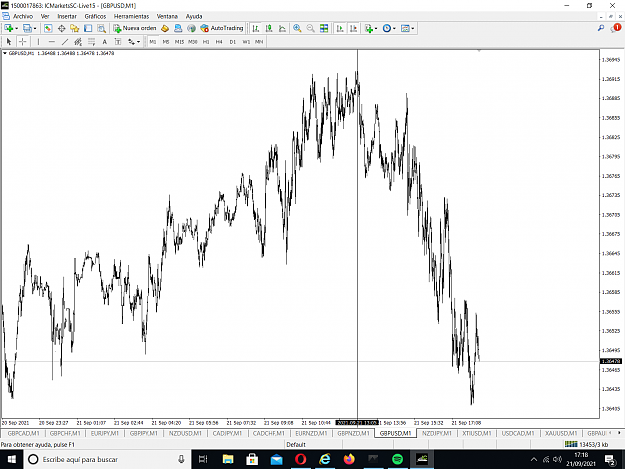The image size is (625, 469).
Task: Toggle chart Auto Scroll
Action: [340, 28]
